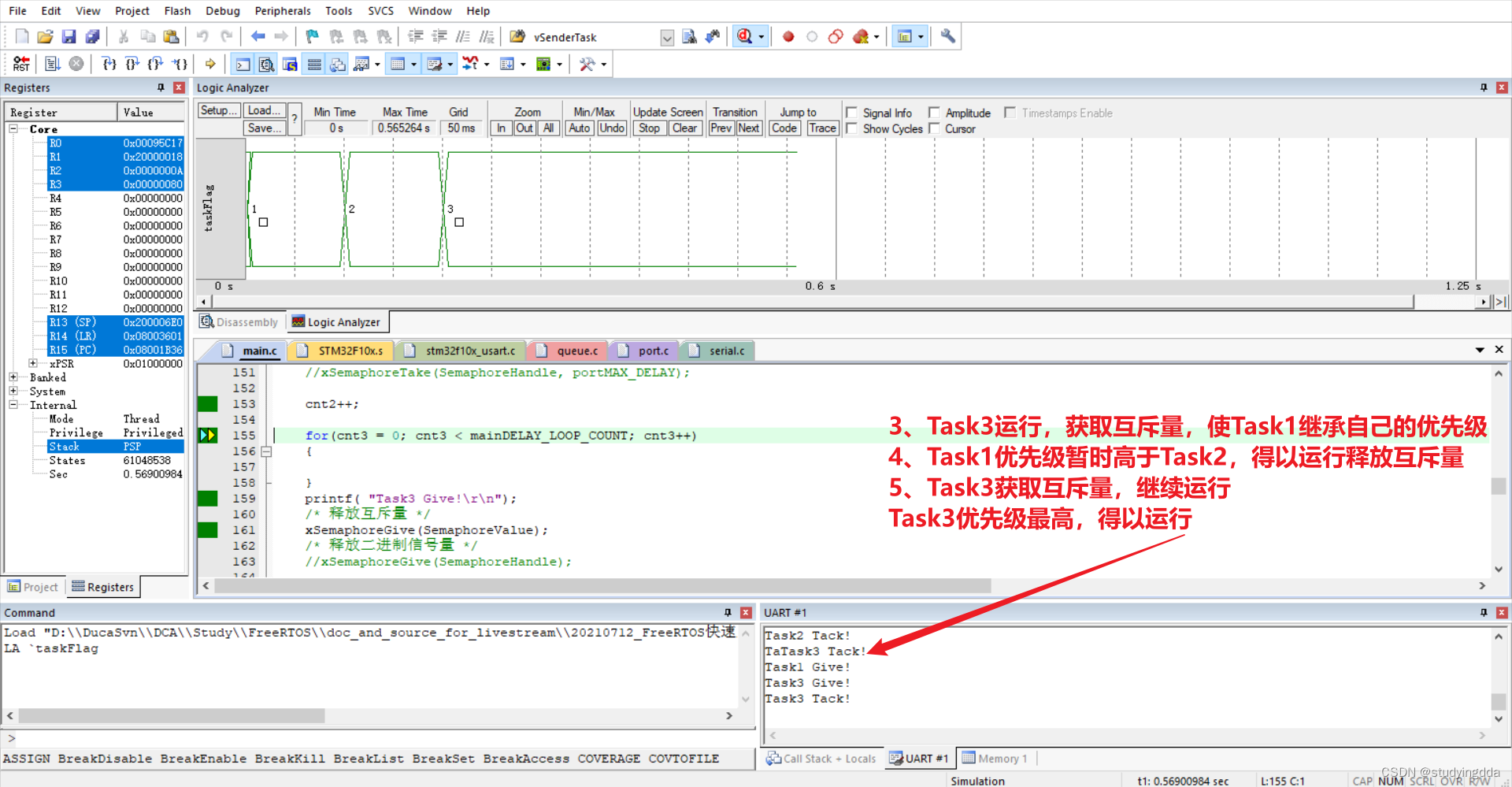The width and height of the screenshot is (1512, 787).
Task: Click the Clear button
Action: click(685, 128)
